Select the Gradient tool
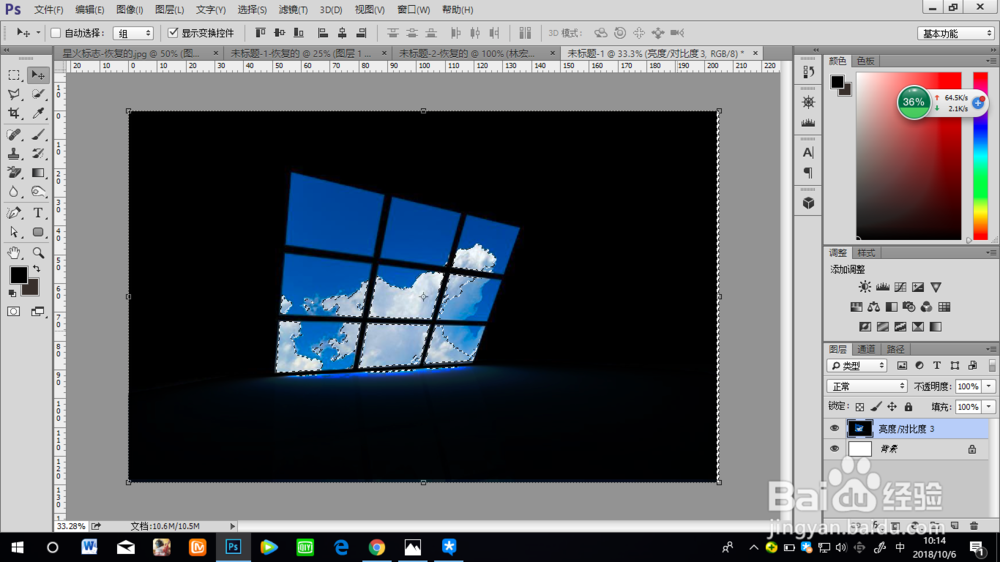1000x562 pixels. pos(38,173)
